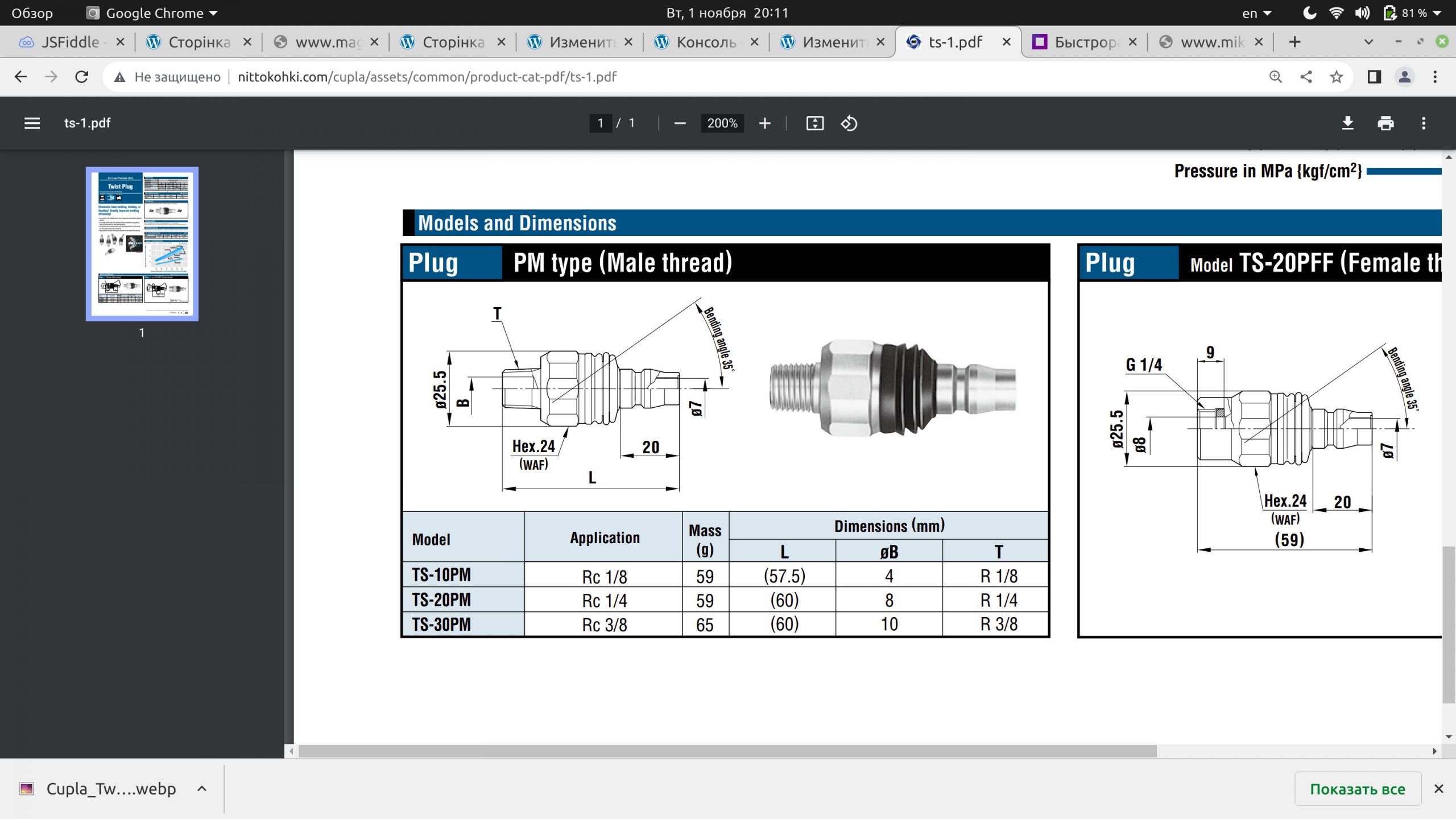
Task: Toggle the Chrome side panel
Action: [1374, 77]
